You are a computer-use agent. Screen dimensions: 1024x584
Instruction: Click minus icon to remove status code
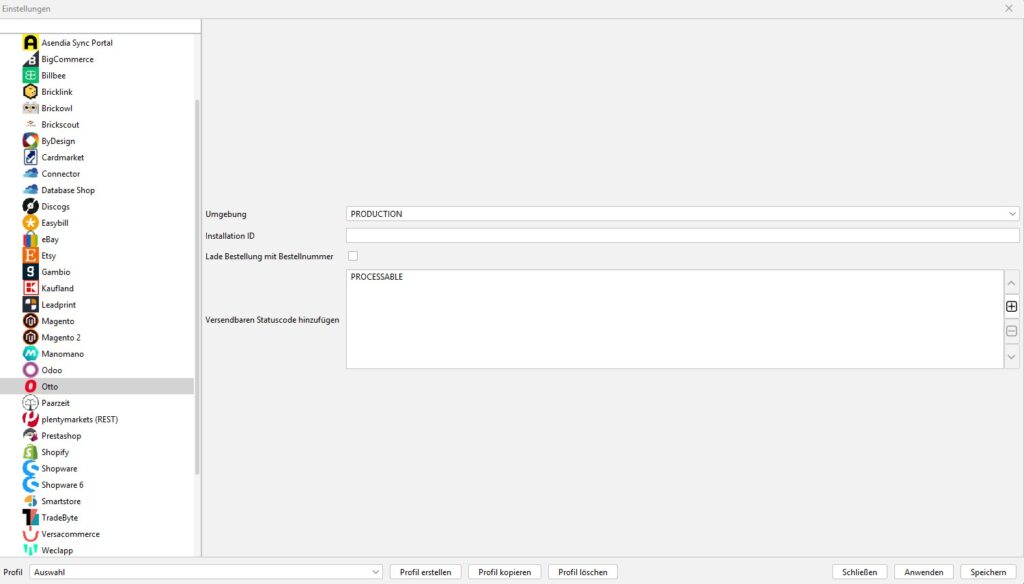(1011, 331)
